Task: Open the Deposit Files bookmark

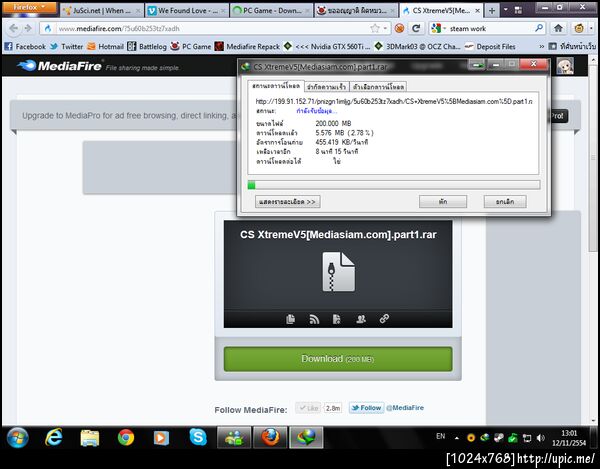Action: point(490,47)
